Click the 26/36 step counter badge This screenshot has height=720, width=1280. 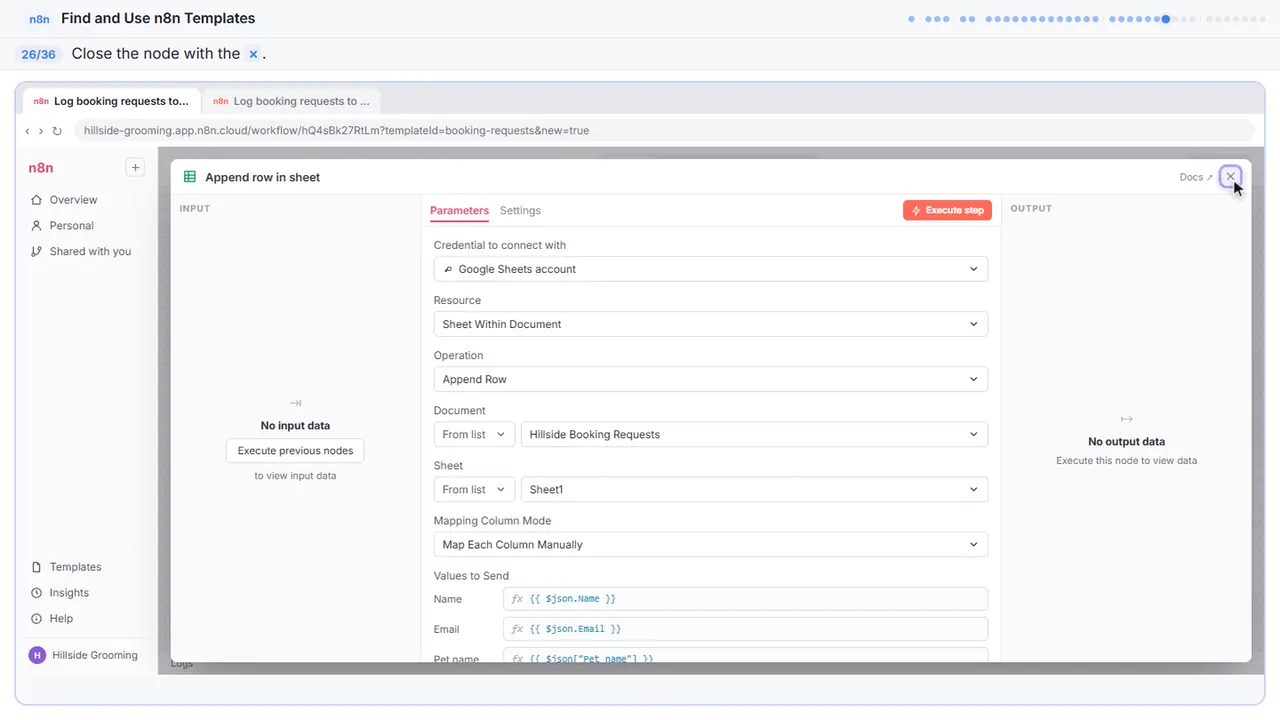click(38, 54)
